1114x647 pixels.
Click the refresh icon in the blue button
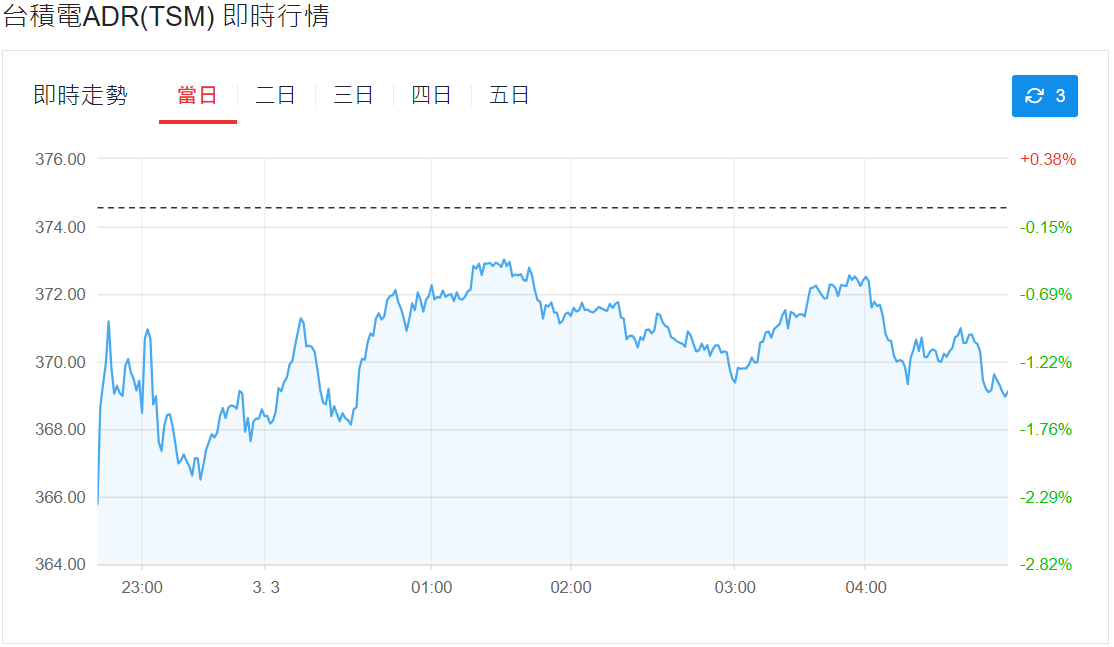(x=1035, y=96)
